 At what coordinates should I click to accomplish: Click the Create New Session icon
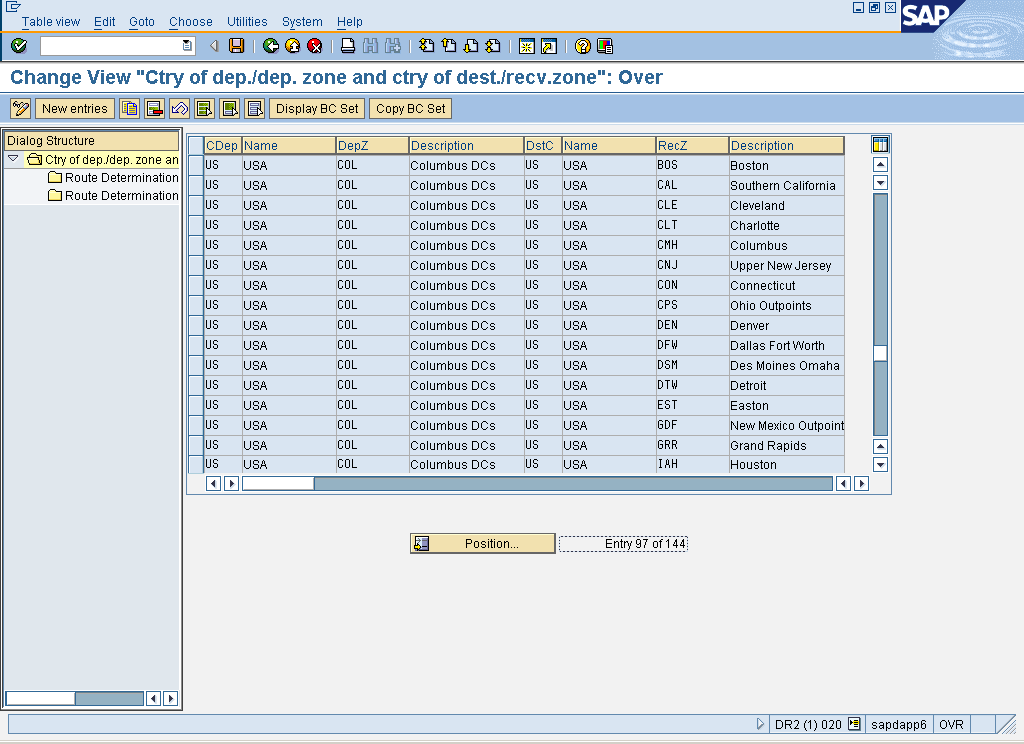(526, 46)
